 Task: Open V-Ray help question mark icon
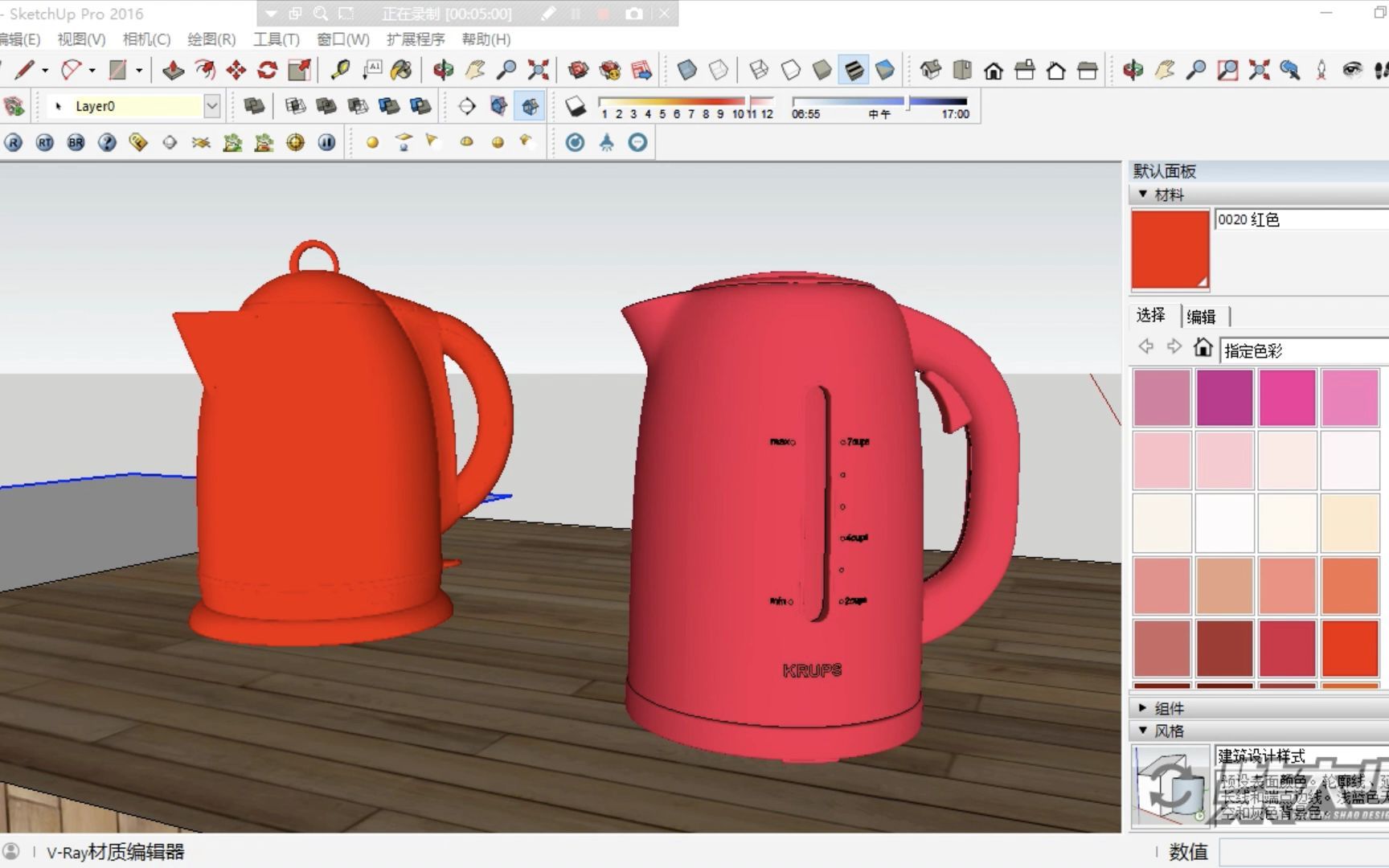107,142
